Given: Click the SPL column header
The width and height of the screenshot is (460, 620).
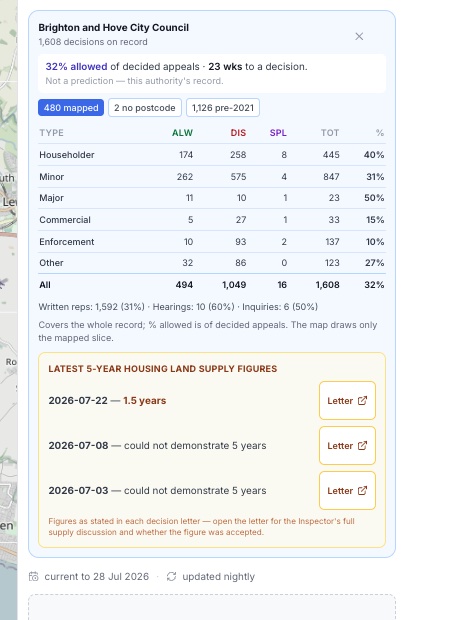Looking at the screenshot, I should 278,133.
